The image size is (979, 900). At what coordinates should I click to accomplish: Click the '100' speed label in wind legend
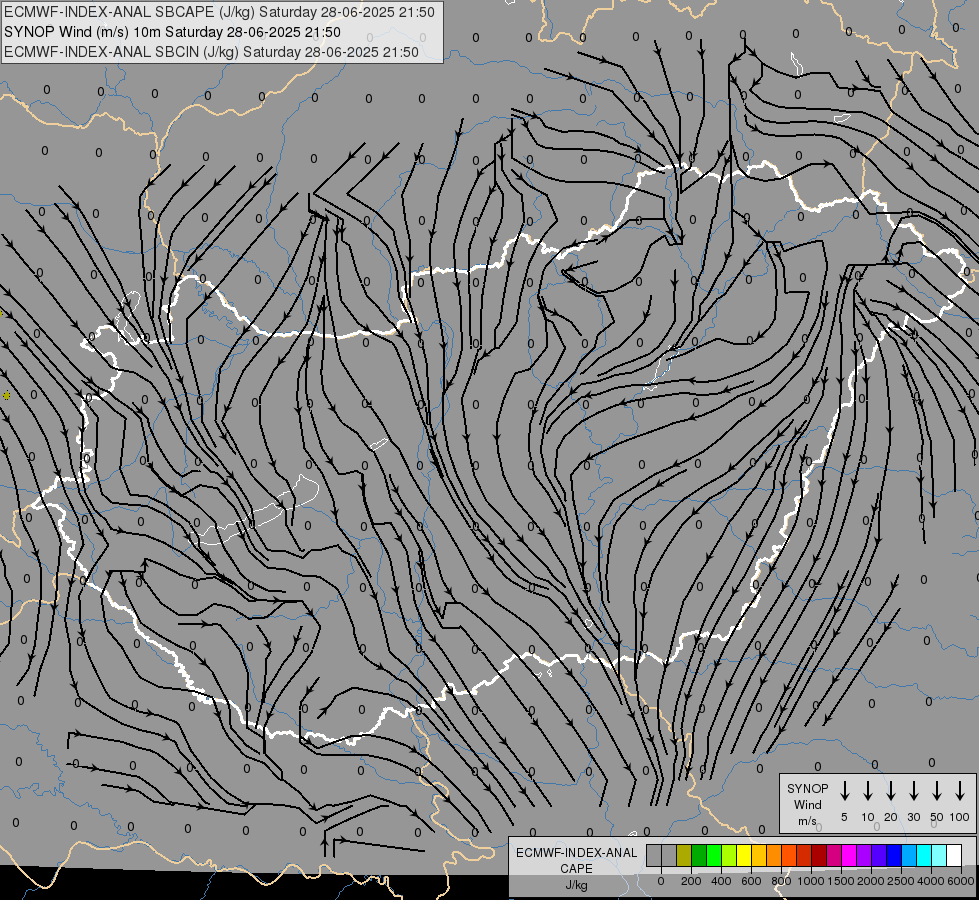pyautogui.click(x=960, y=817)
